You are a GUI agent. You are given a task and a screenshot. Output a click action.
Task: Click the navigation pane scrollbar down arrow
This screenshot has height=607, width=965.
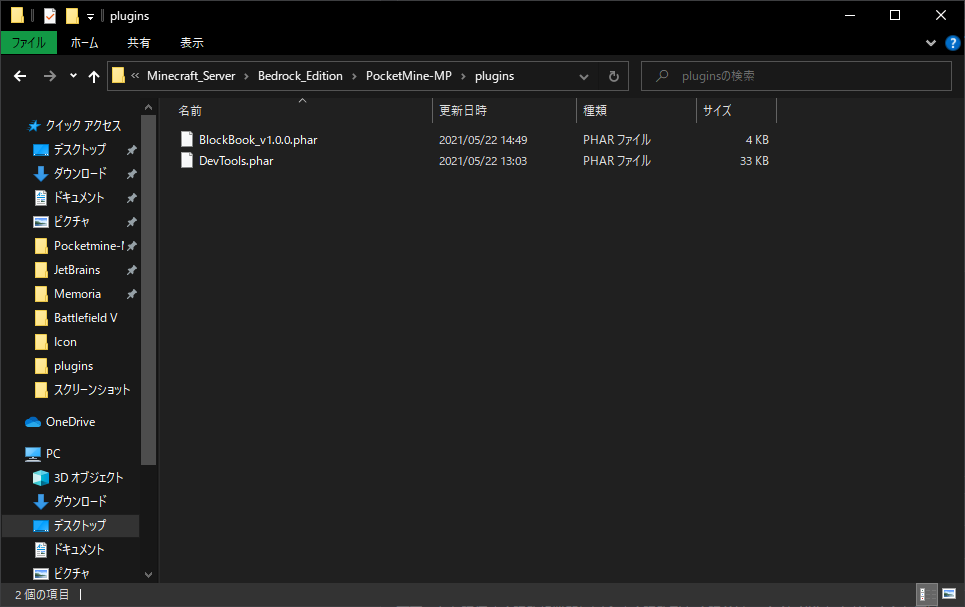pyautogui.click(x=149, y=575)
